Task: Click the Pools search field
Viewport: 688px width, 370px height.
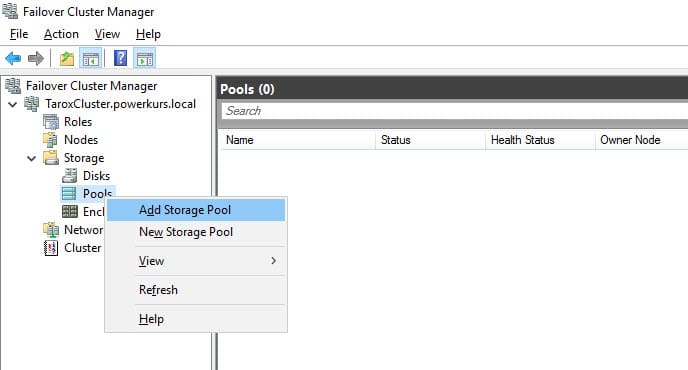Action: [455, 111]
